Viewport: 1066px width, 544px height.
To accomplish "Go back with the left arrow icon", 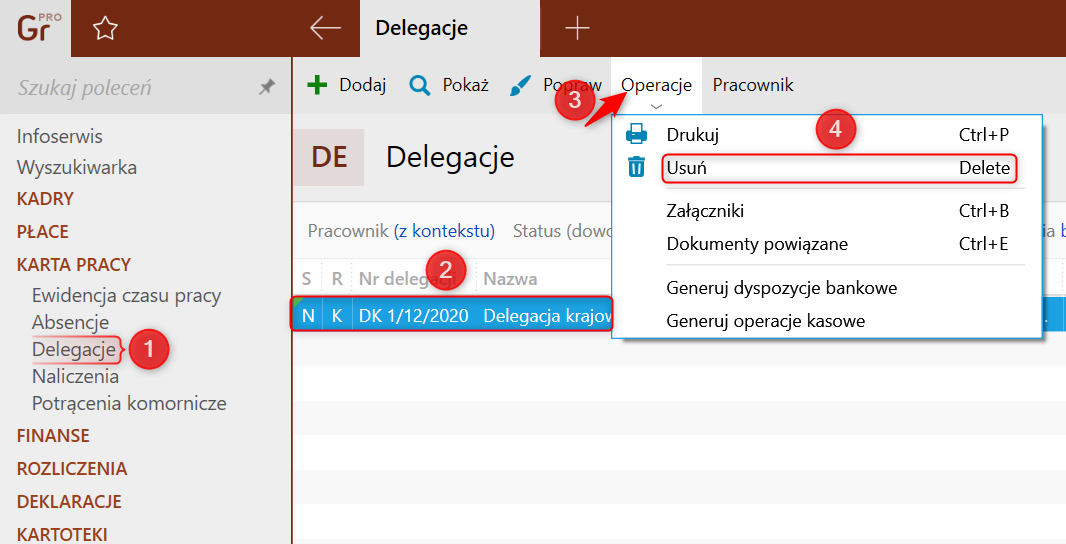I will 326,28.
